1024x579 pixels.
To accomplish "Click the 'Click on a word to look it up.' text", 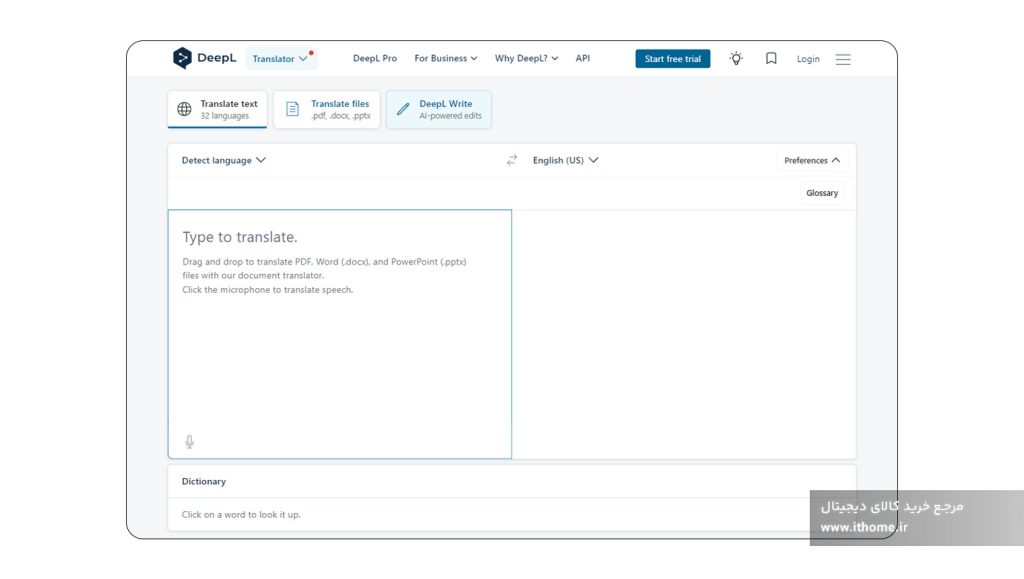I will point(241,514).
